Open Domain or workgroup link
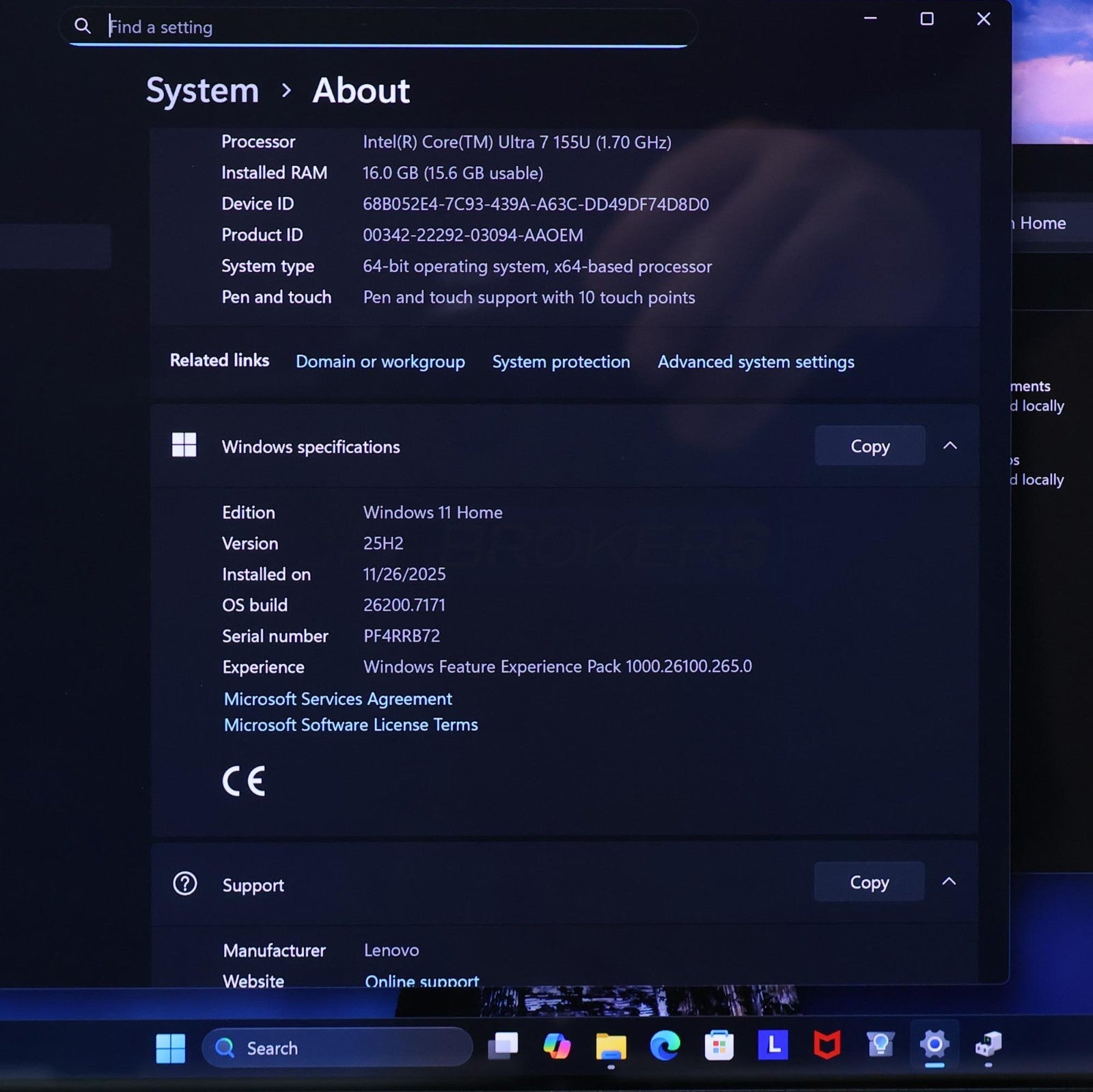This screenshot has height=1092, width=1093. [x=380, y=361]
